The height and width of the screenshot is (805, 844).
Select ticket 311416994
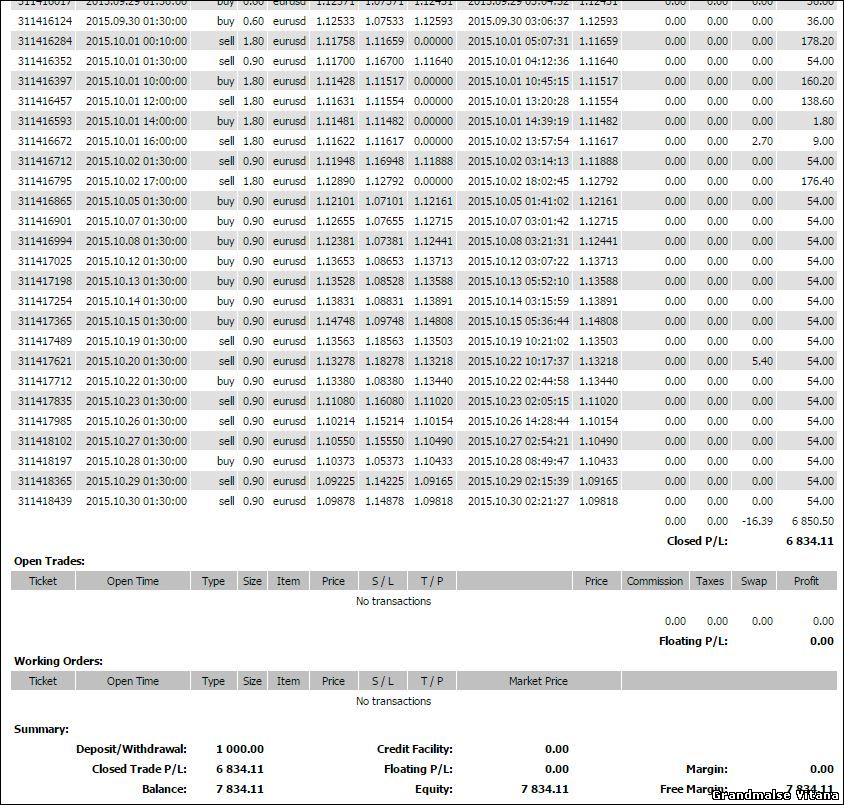(45, 241)
